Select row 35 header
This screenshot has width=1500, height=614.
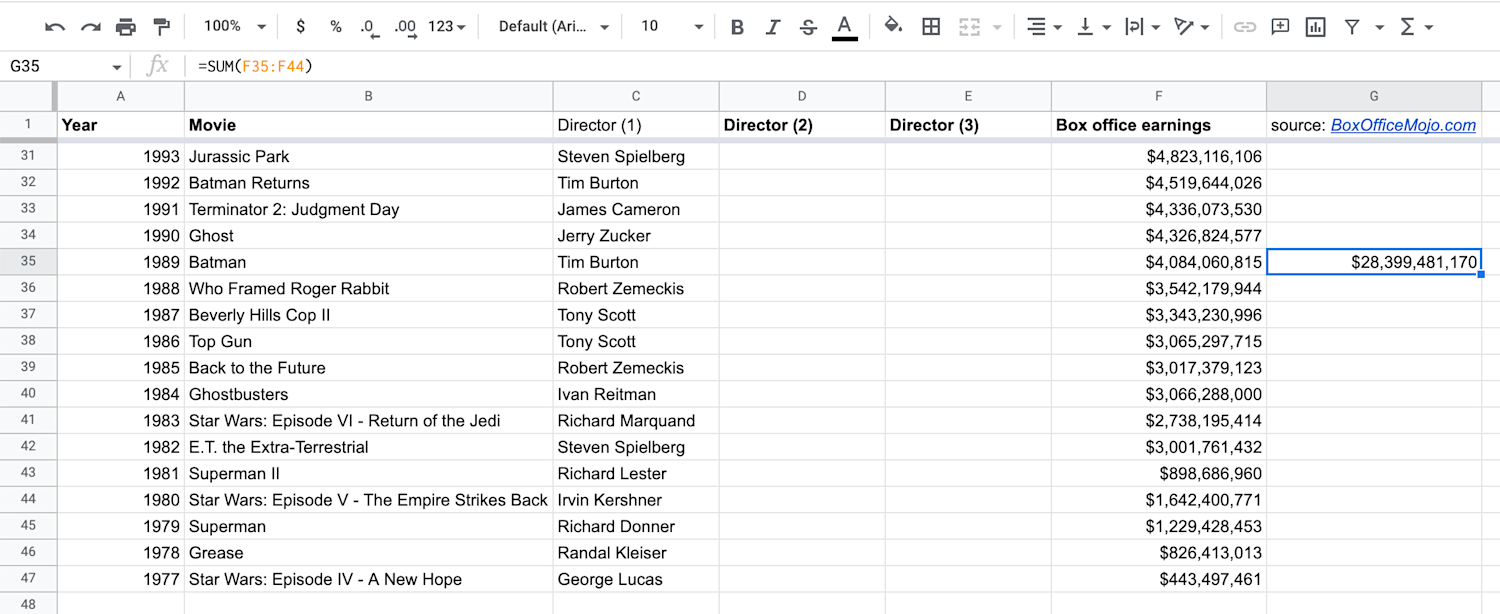coord(28,262)
